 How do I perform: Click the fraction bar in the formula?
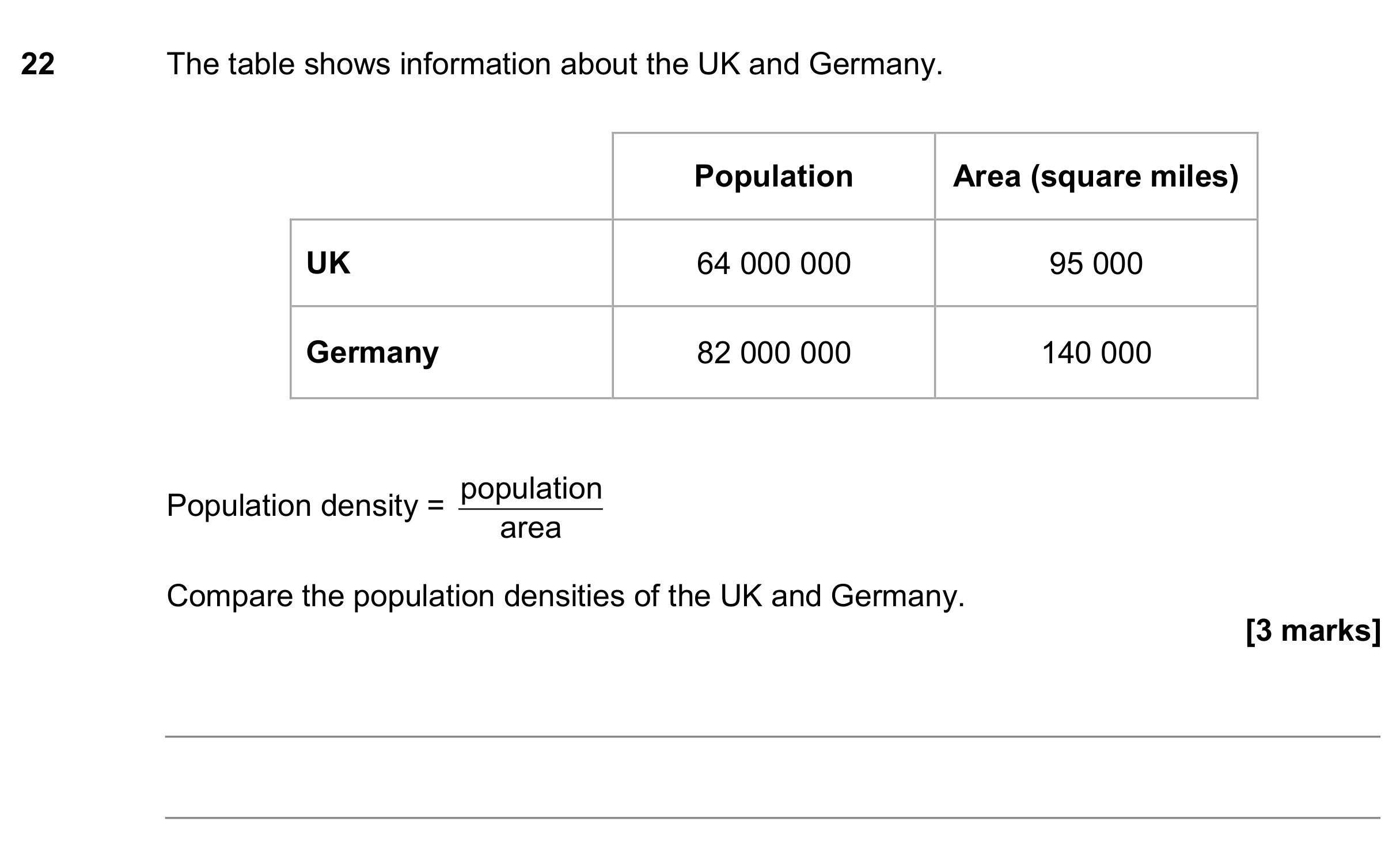point(531,509)
